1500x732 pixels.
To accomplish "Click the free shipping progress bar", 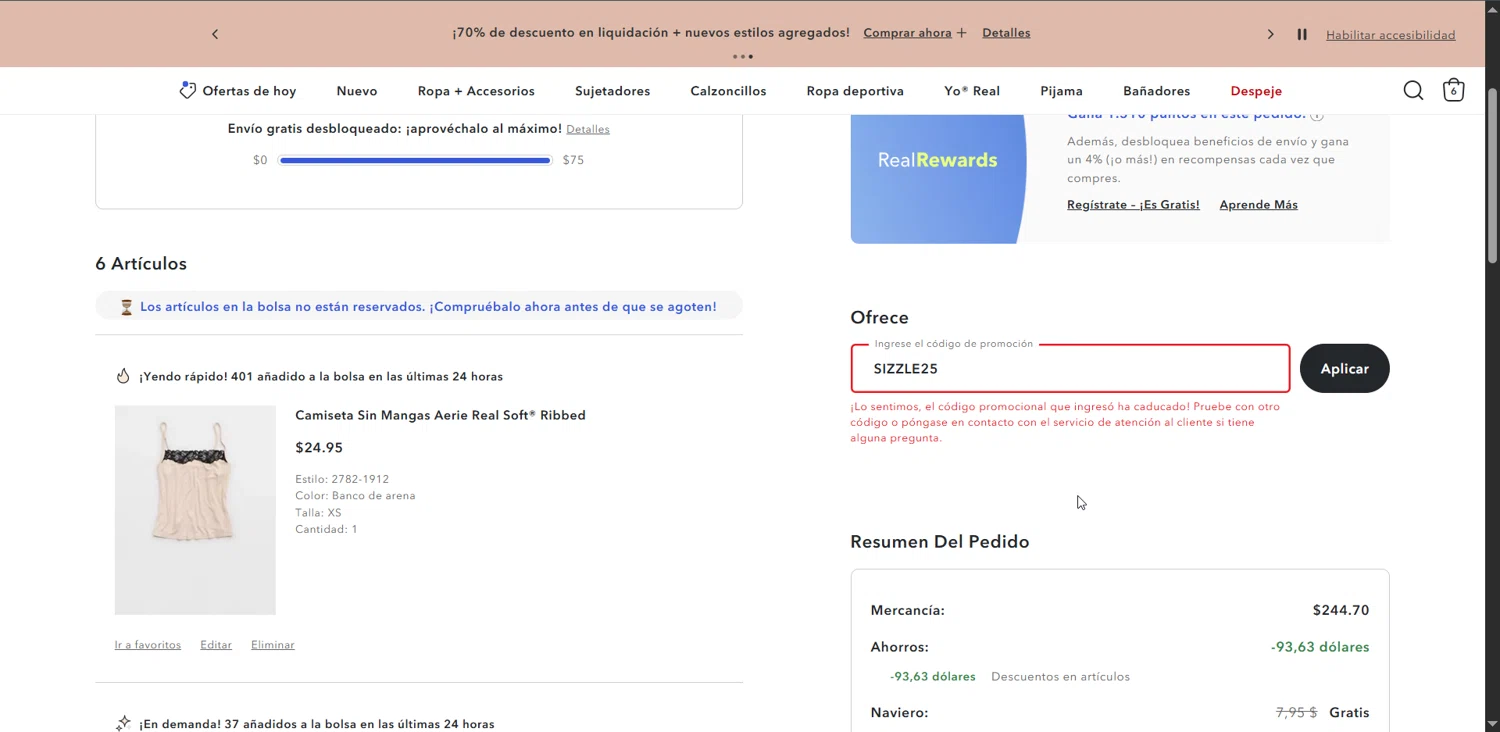I will click(x=415, y=160).
